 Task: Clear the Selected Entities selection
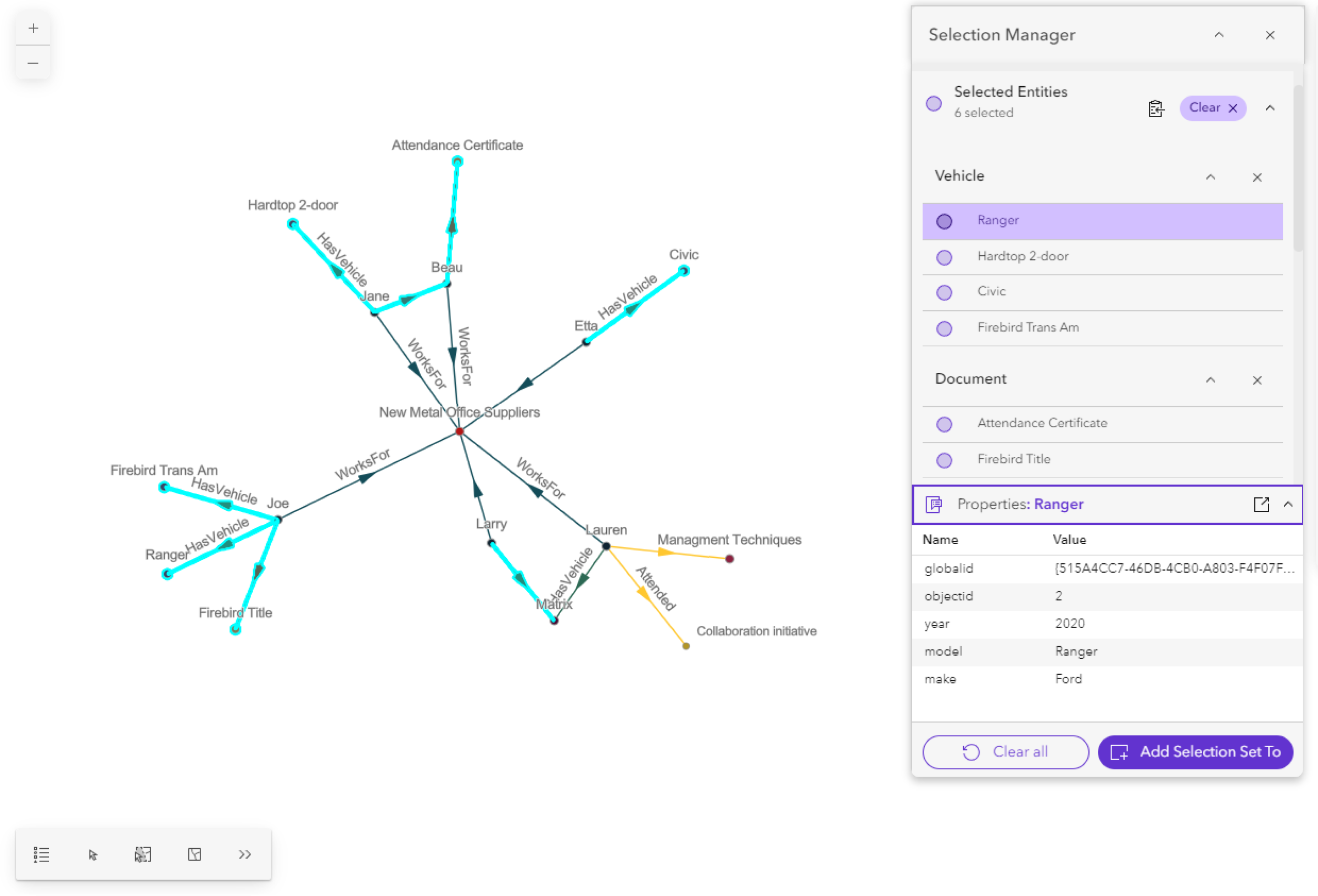pos(1213,107)
